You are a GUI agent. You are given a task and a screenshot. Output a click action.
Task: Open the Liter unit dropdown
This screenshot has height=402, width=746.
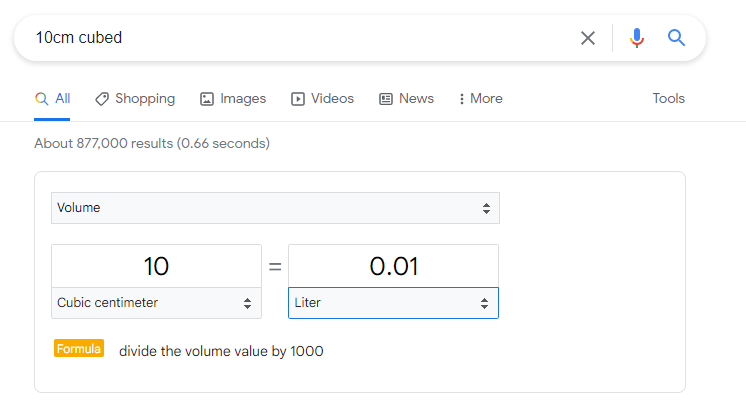point(393,303)
